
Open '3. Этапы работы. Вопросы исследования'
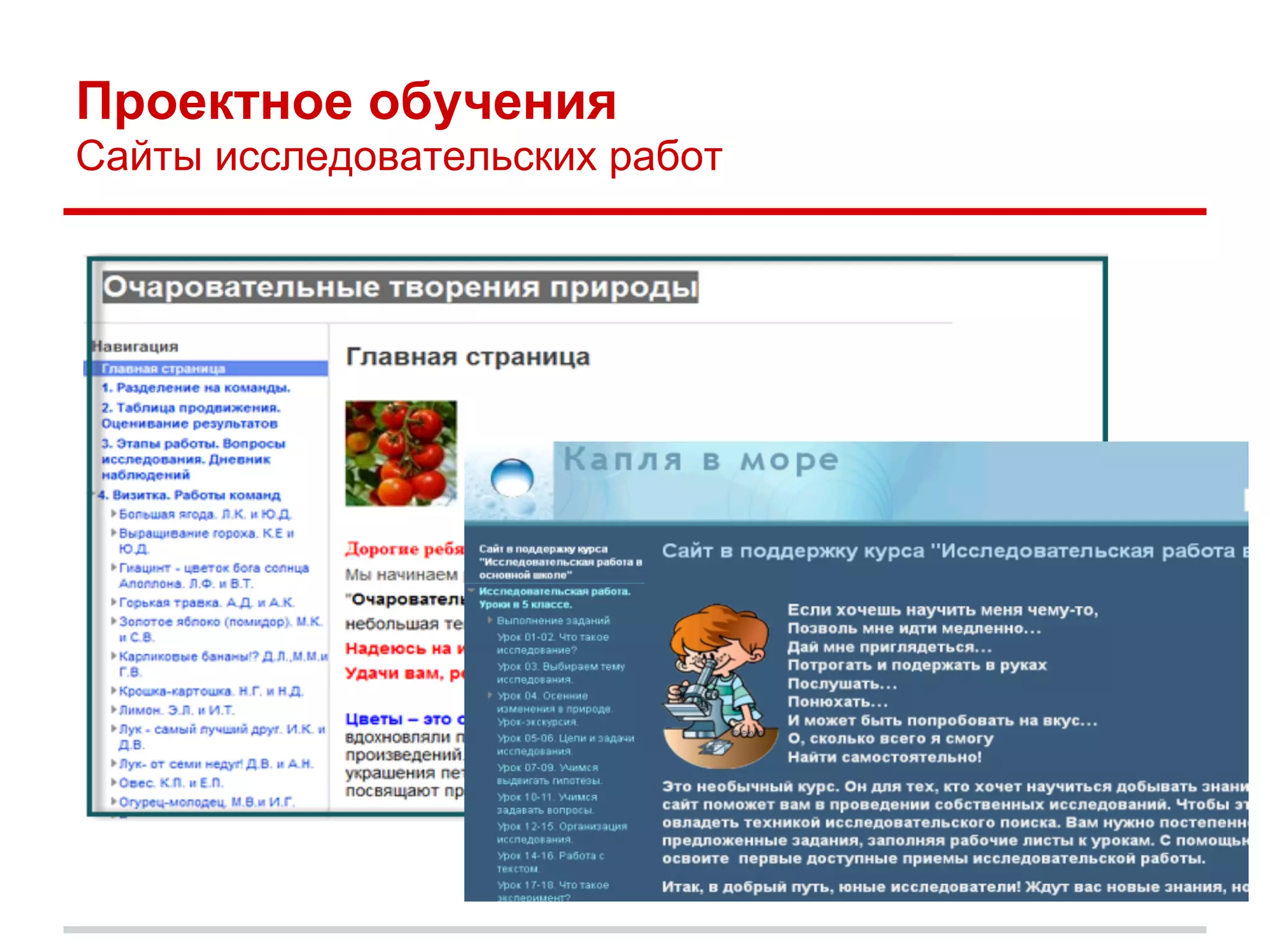pyautogui.click(x=193, y=459)
